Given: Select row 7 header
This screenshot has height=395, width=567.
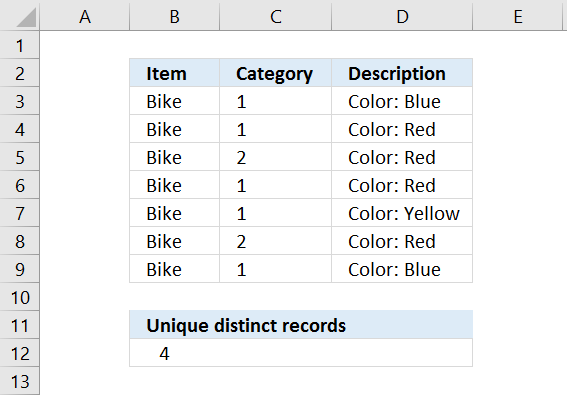Looking at the screenshot, I should click(x=20, y=213).
